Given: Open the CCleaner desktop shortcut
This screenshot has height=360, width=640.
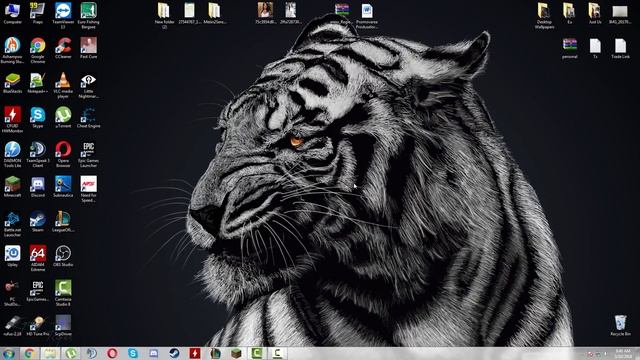Looking at the screenshot, I should [63, 48].
